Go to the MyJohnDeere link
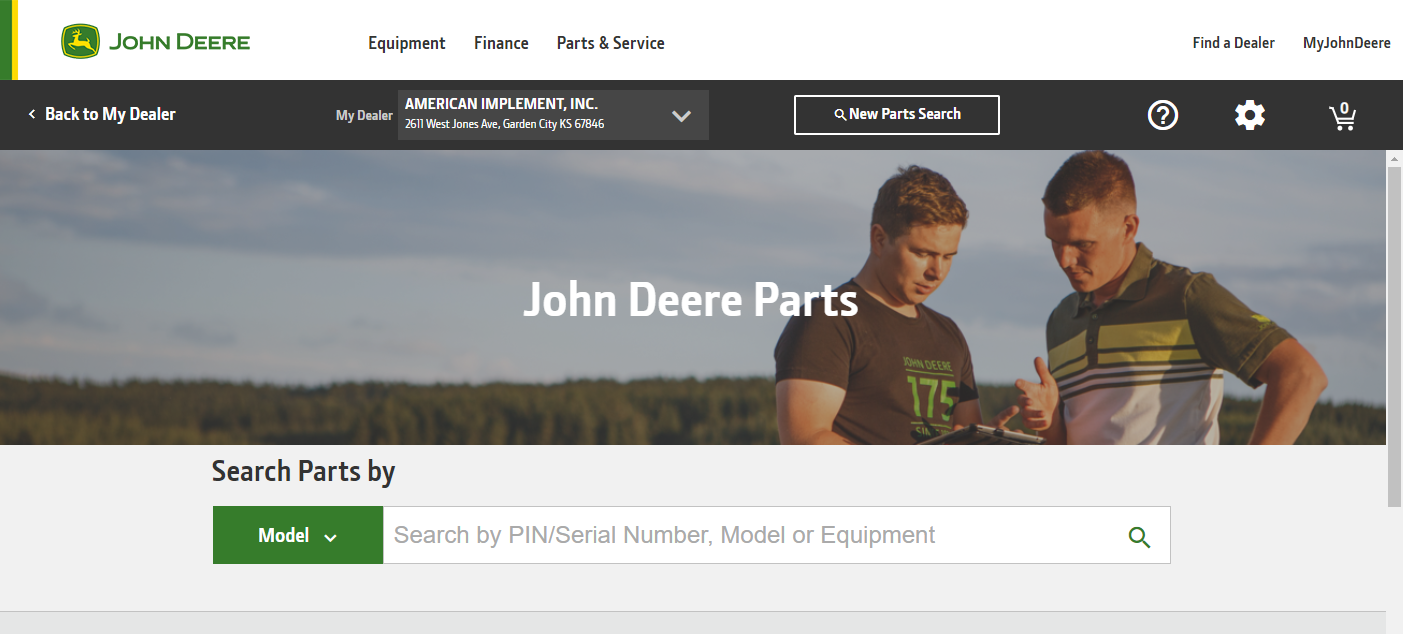 1346,43
